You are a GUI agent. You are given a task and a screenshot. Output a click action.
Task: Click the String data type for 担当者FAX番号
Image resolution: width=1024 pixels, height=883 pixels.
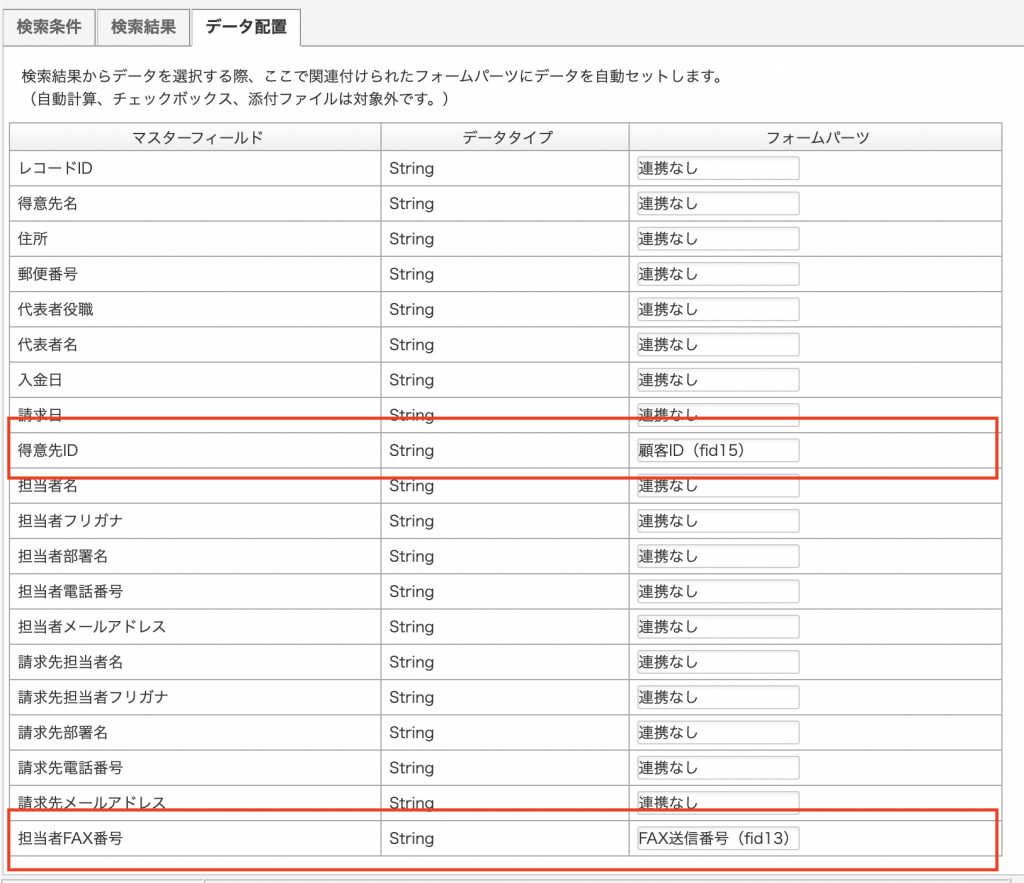coord(411,839)
